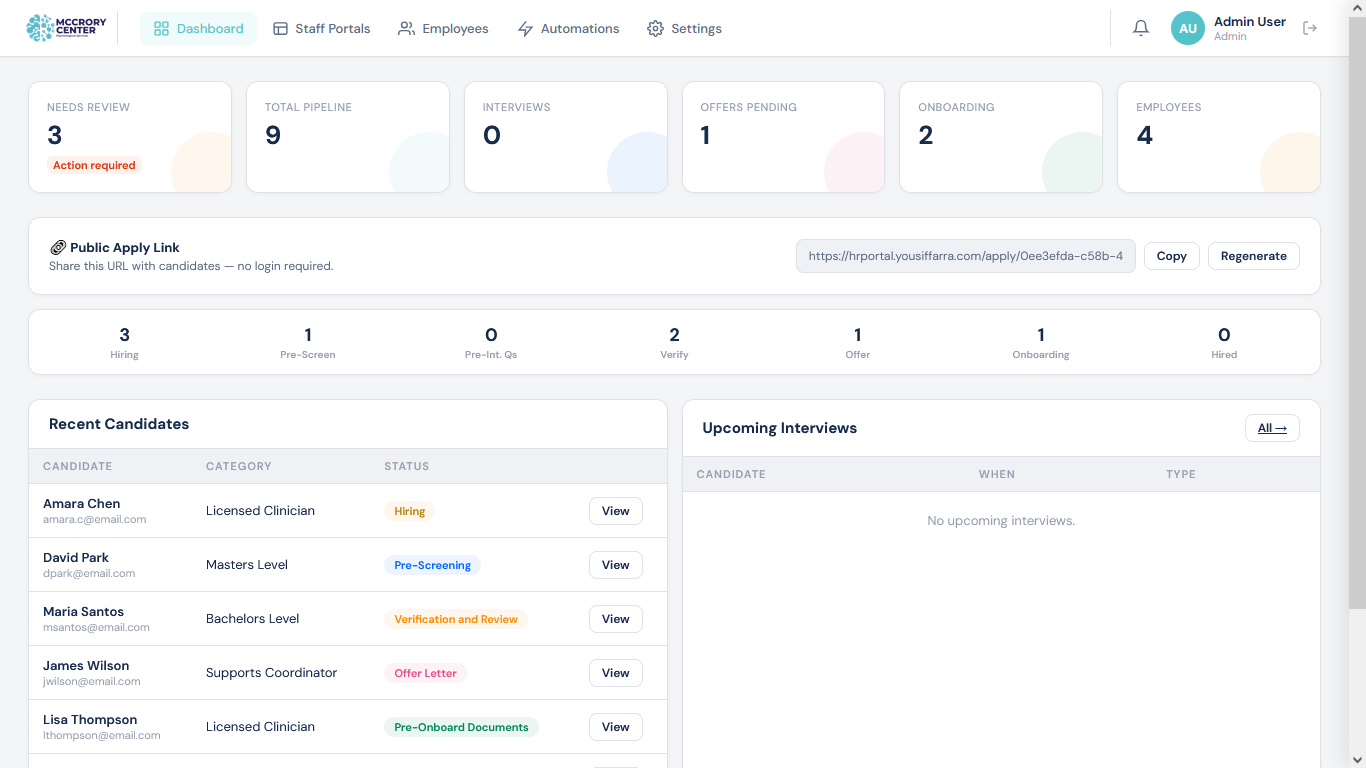
Task: View Maria Santos's candidate record
Action: click(x=616, y=619)
